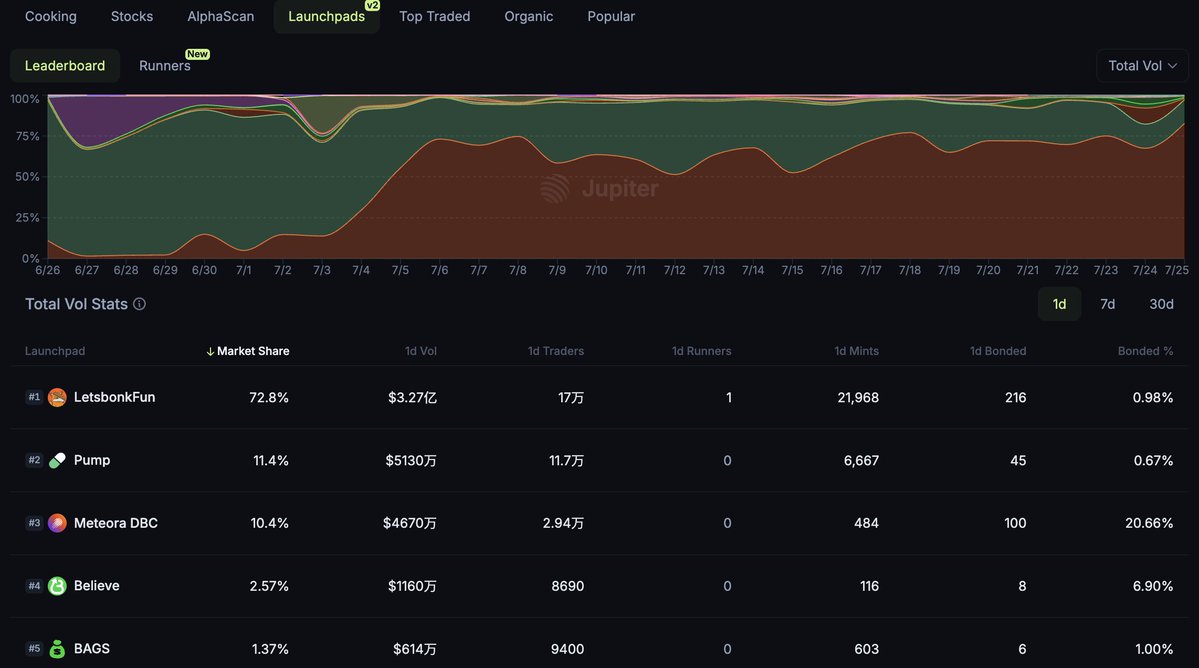The image size is (1199, 668).
Task: Open the Total Vol metric dropdown
Action: click(x=1142, y=66)
